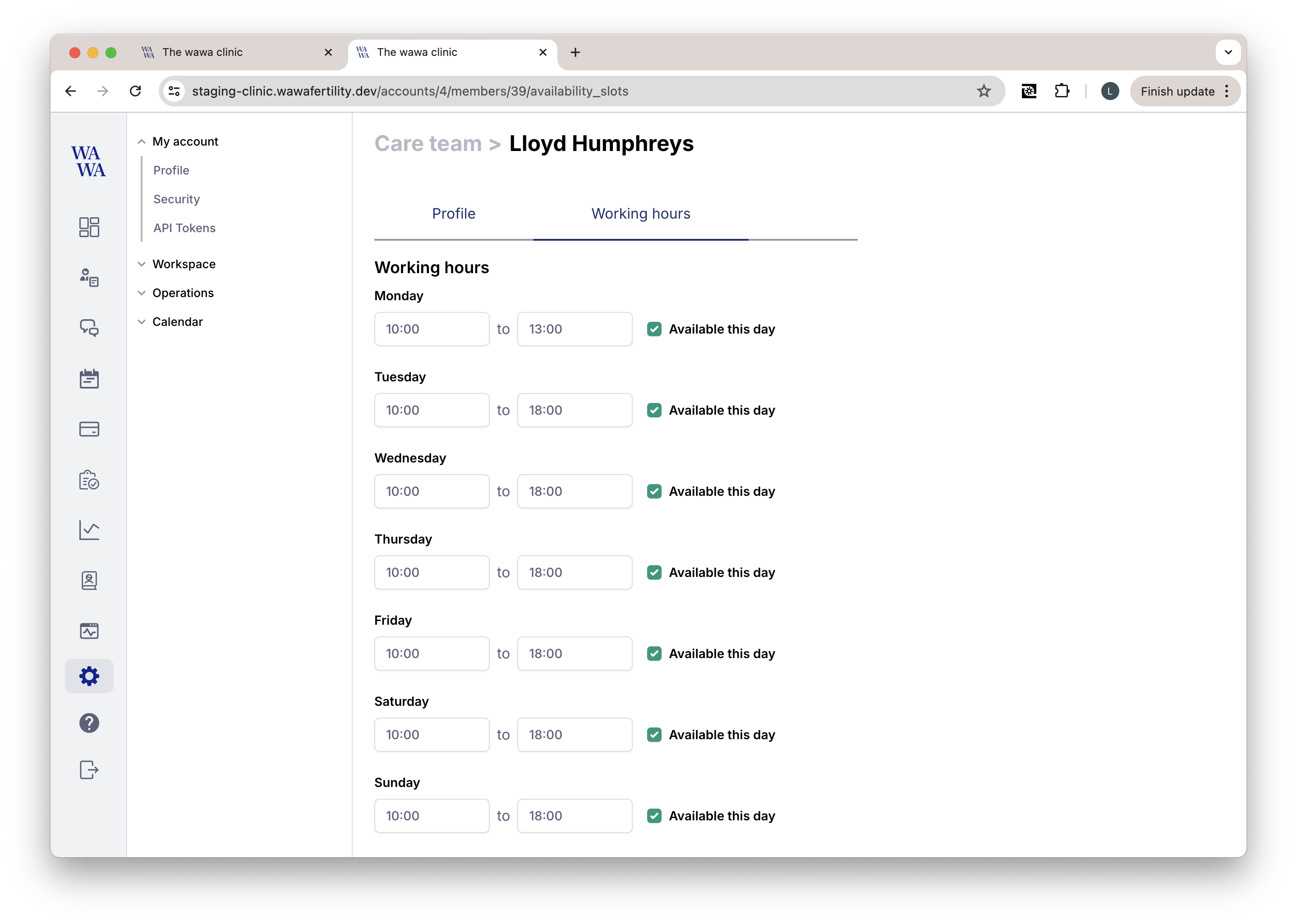This screenshot has height=924, width=1297.
Task: Disable Available this day for Sunday
Action: click(653, 815)
